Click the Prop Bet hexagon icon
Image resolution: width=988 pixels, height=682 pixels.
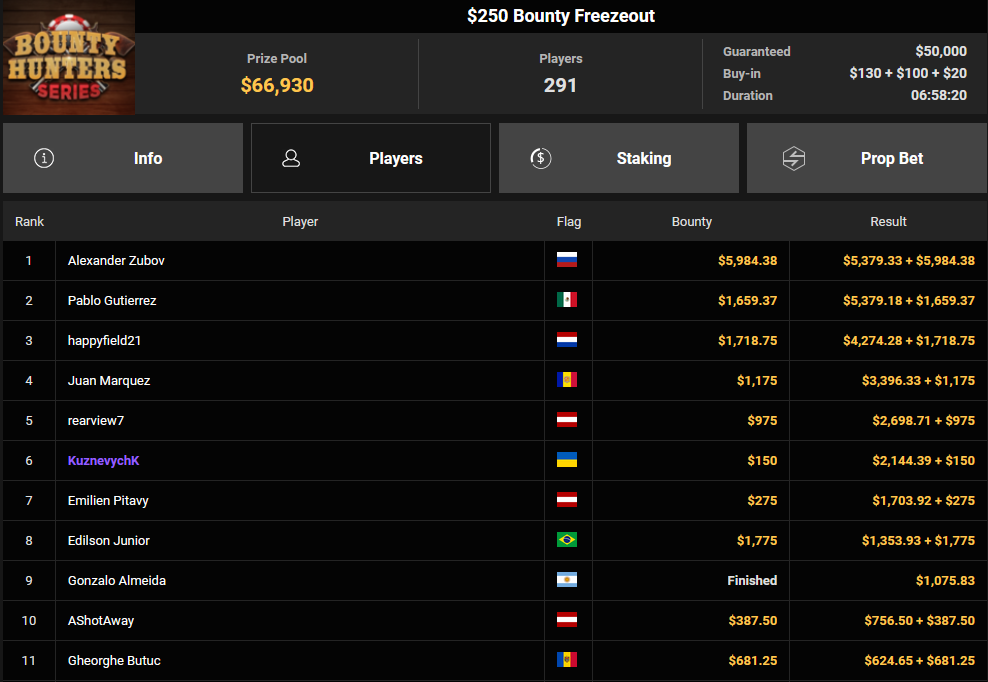[x=794, y=158]
